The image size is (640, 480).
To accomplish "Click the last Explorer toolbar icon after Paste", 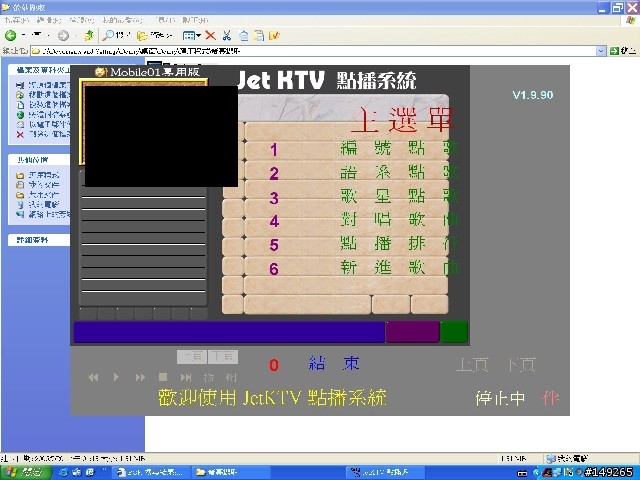I will pos(274,36).
